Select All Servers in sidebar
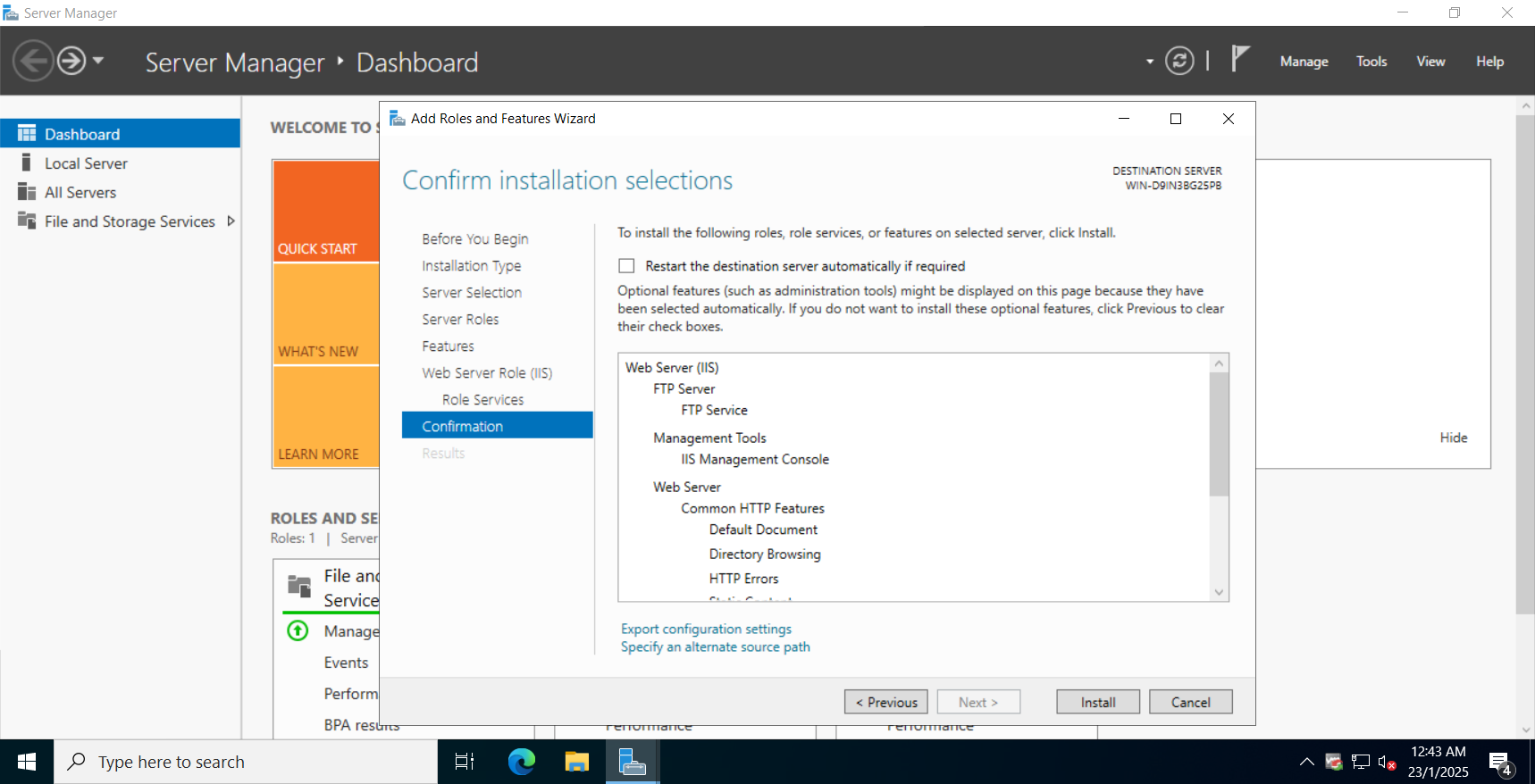 click(80, 193)
